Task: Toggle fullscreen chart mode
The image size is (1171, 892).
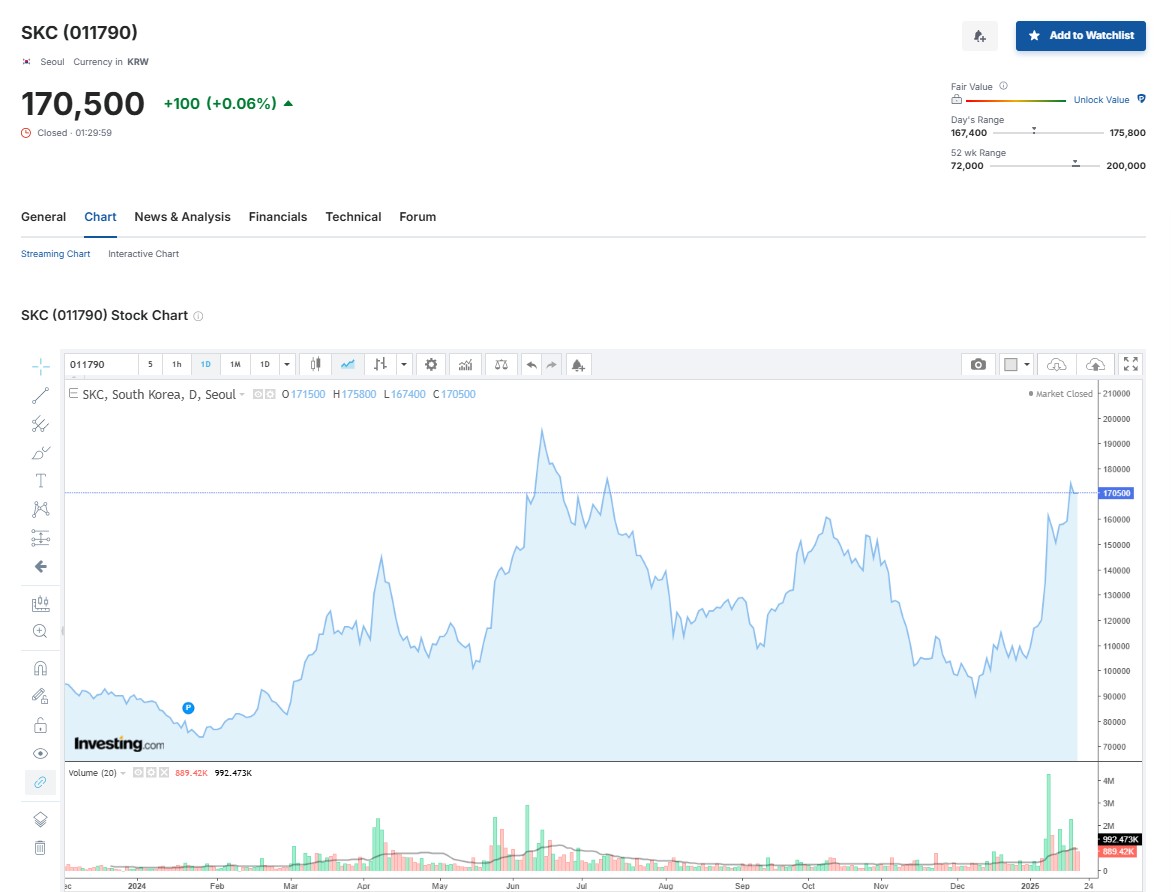Action: coord(1131,364)
